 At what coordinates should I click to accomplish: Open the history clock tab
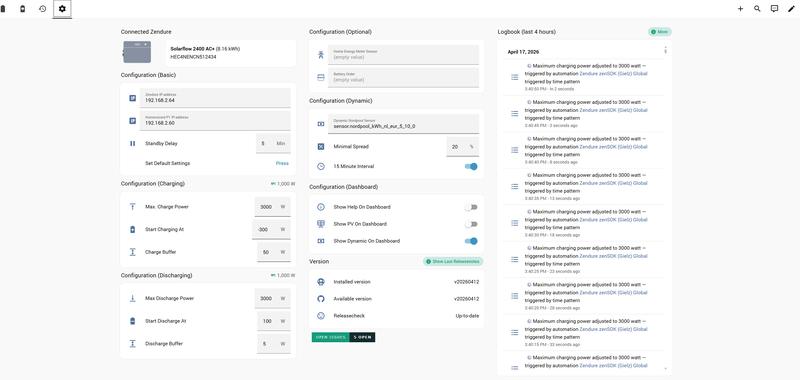(43, 9)
